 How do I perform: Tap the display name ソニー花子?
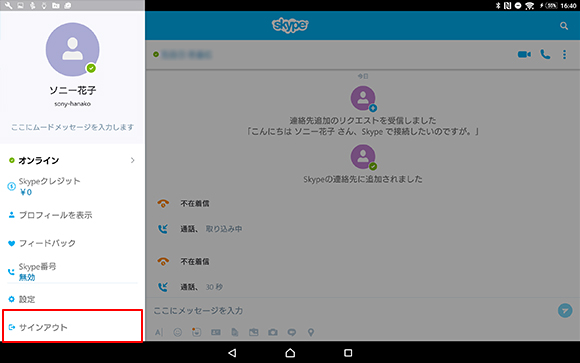click(72, 90)
